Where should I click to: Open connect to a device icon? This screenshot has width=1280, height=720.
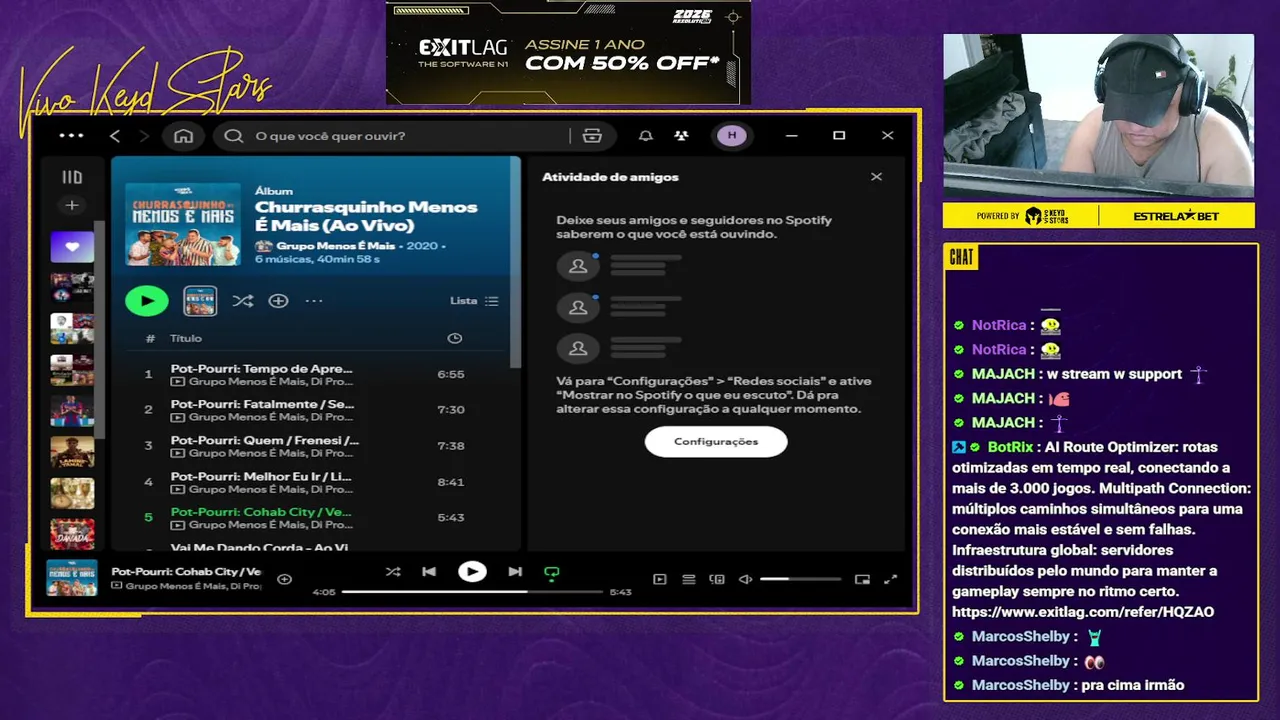point(717,579)
